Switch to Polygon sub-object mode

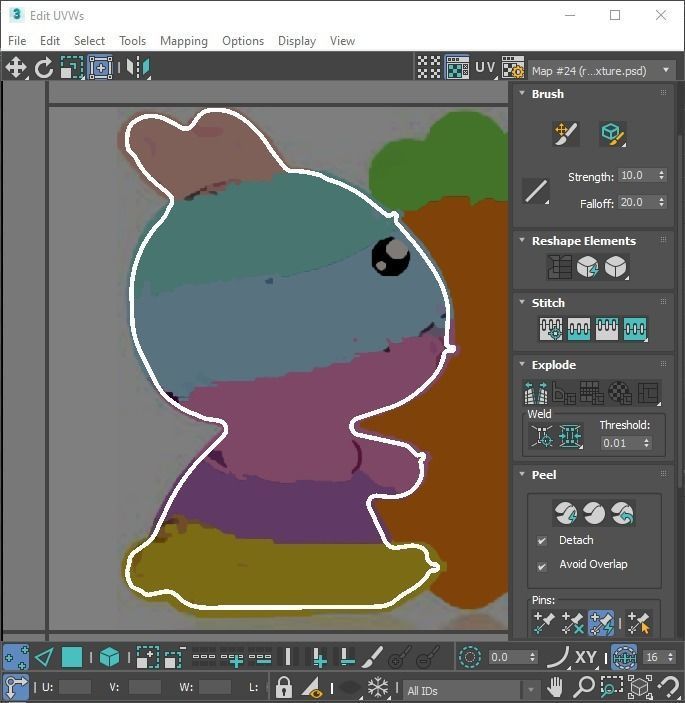(72, 657)
